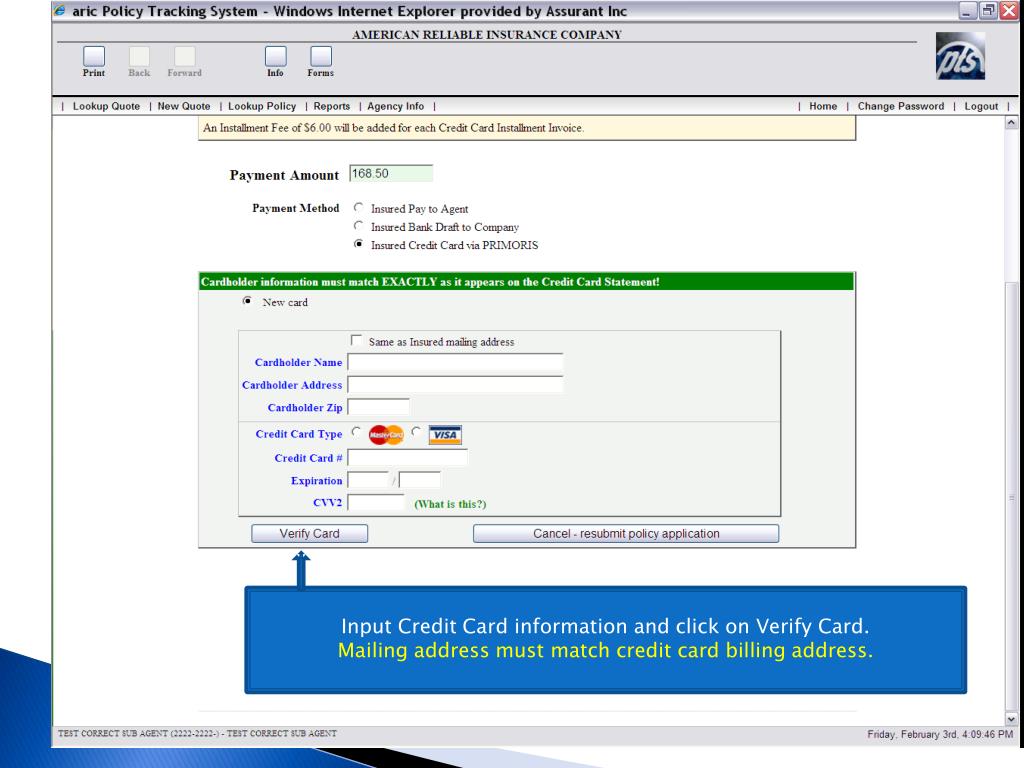Click Cancel - resubmit policy application button
The height and width of the screenshot is (768, 1024).
626,534
